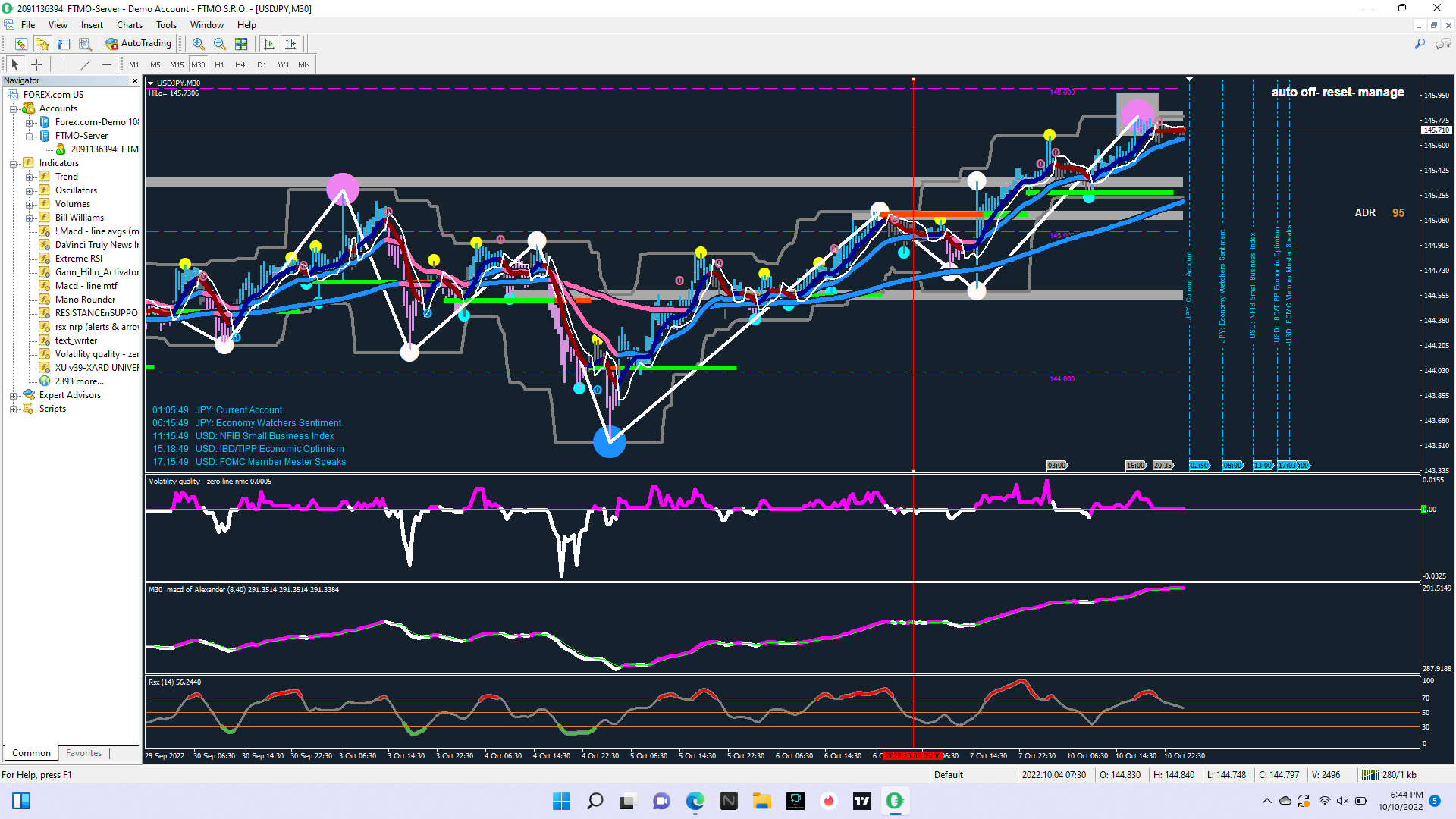
Task: Expand the Trend indicators folder
Action: (x=30, y=177)
